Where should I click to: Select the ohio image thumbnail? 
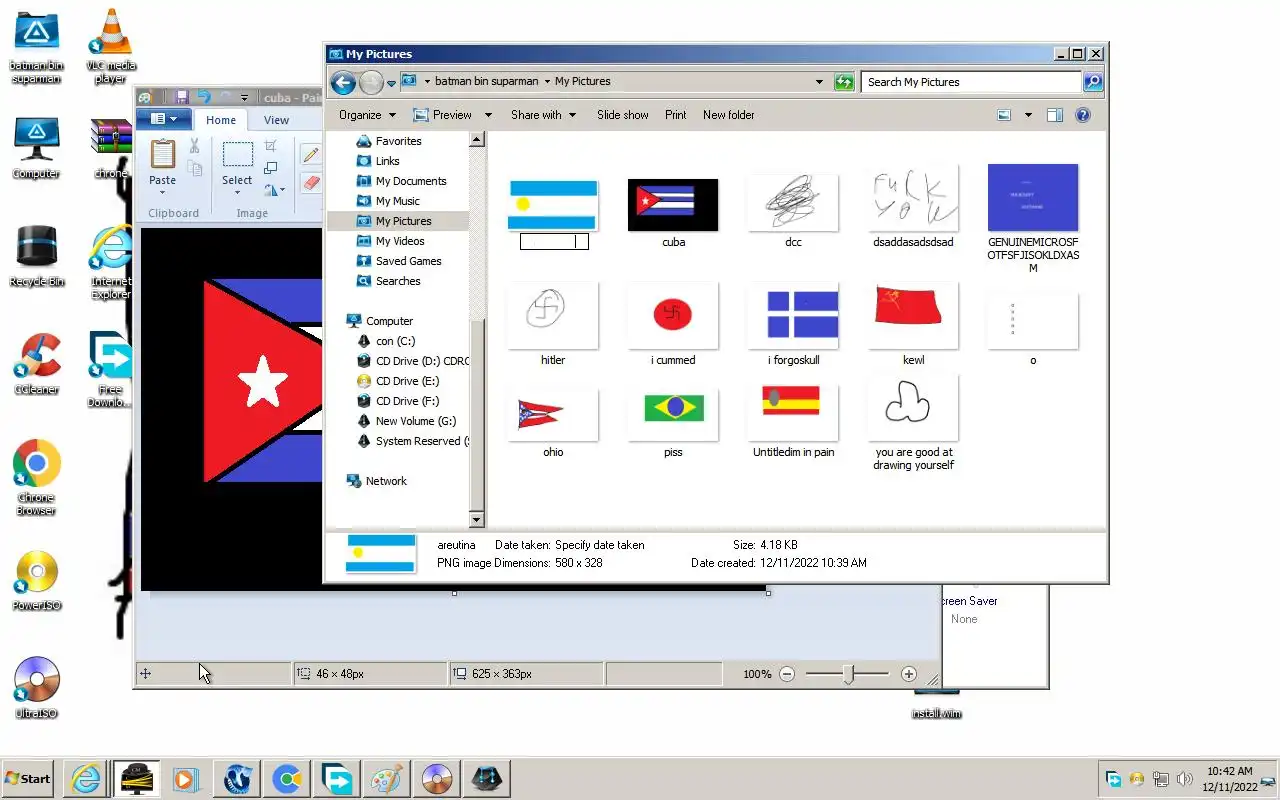(553, 415)
